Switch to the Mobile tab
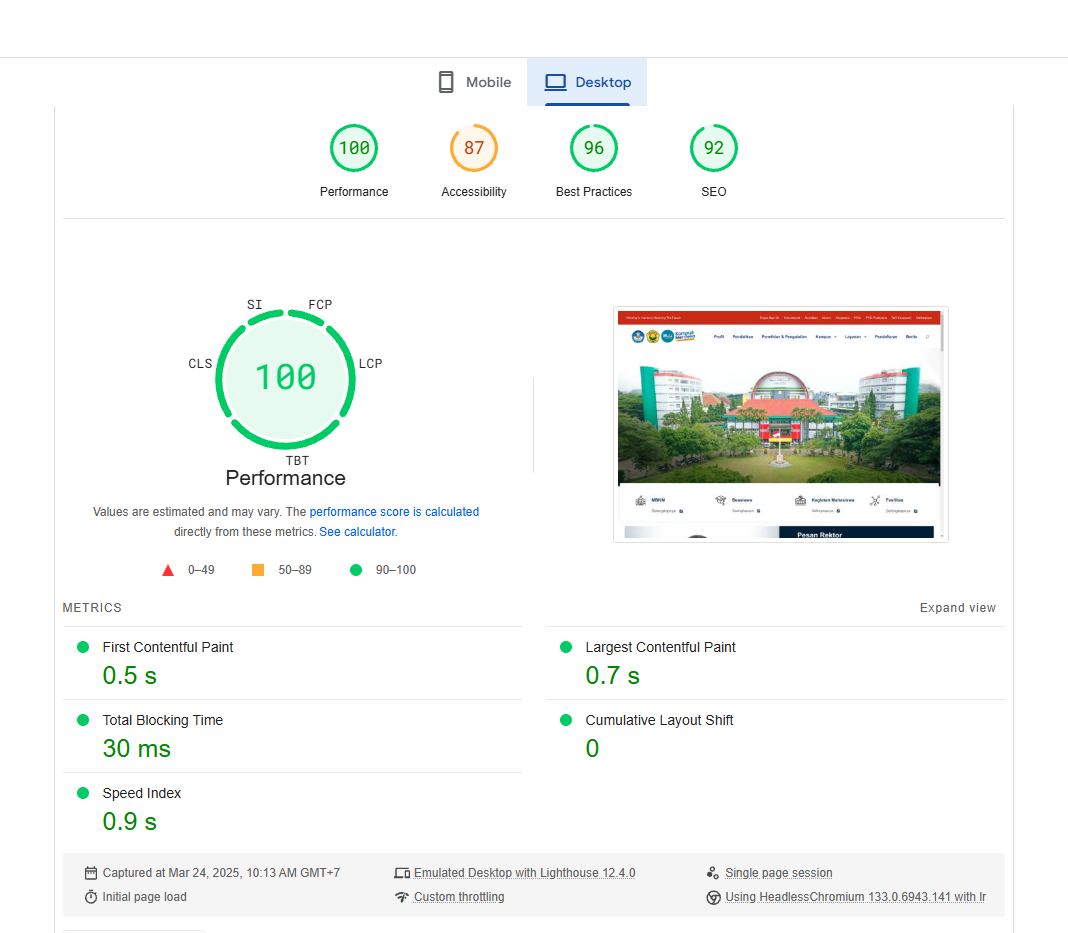Viewport: 1068px width, 933px height. 475,82
